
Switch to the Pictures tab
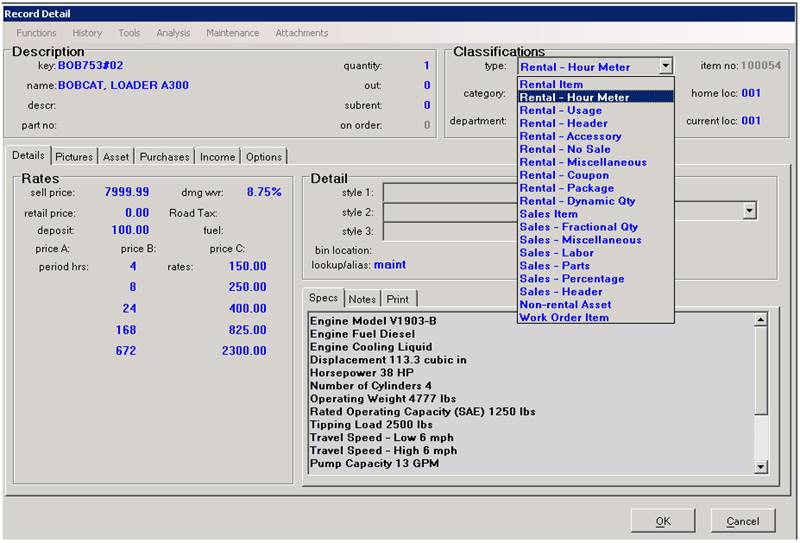click(74, 157)
